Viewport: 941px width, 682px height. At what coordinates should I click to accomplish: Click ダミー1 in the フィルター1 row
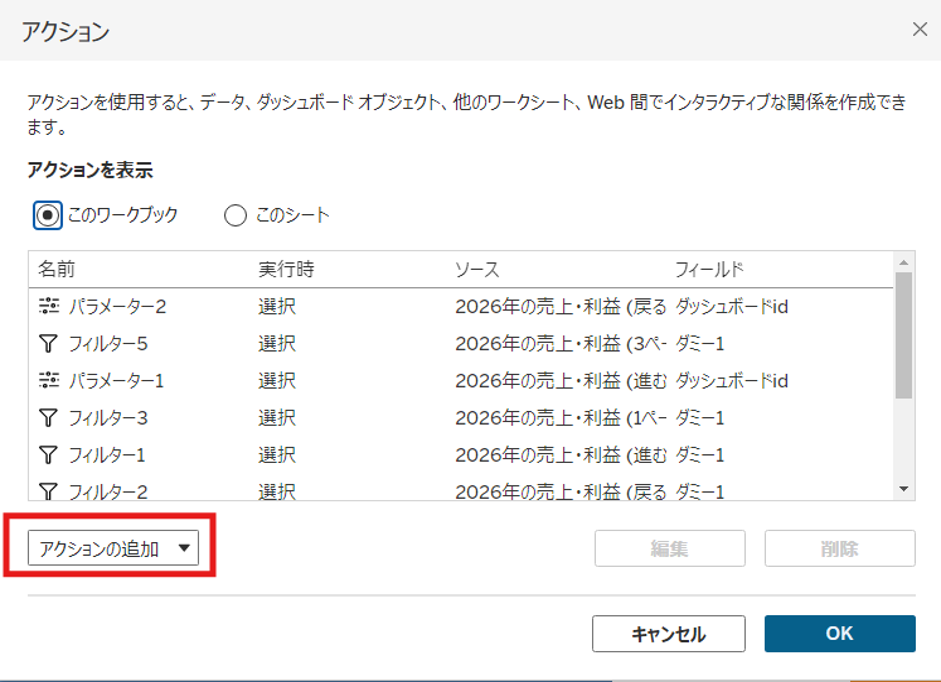700,455
